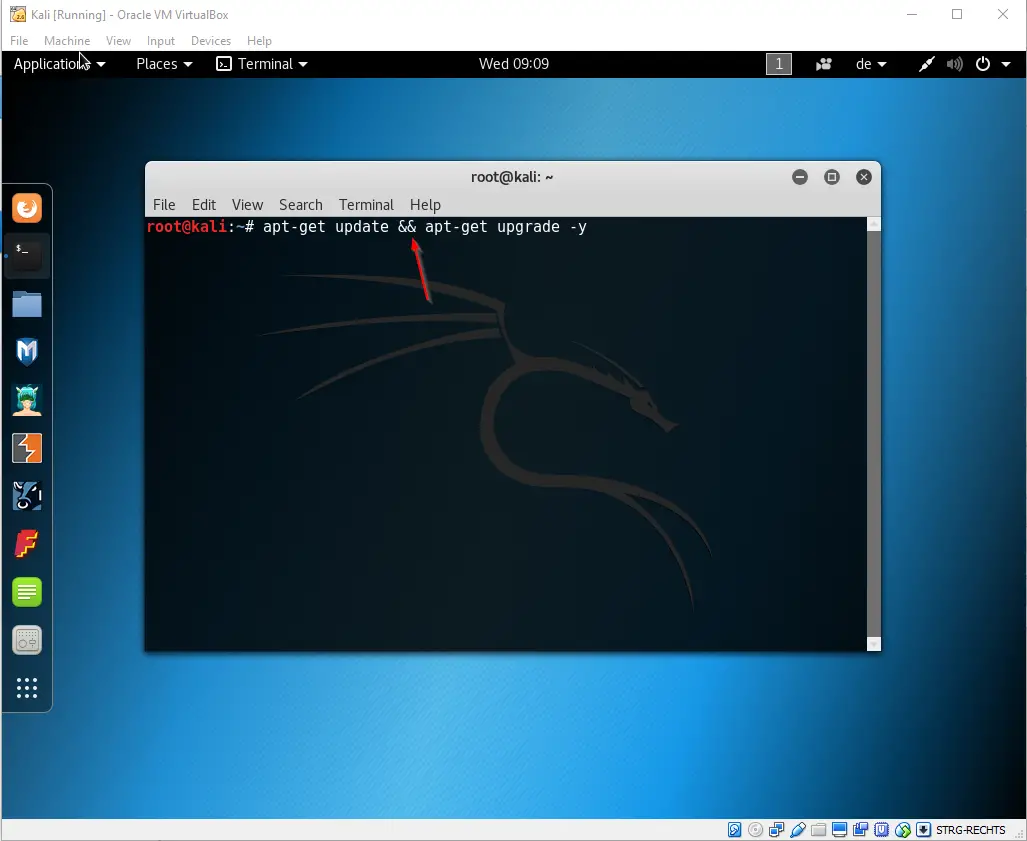The height and width of the screenshot is (841, 1027).
Task: Launch Firefox from the dock
Action: click(x=27, y=208)
